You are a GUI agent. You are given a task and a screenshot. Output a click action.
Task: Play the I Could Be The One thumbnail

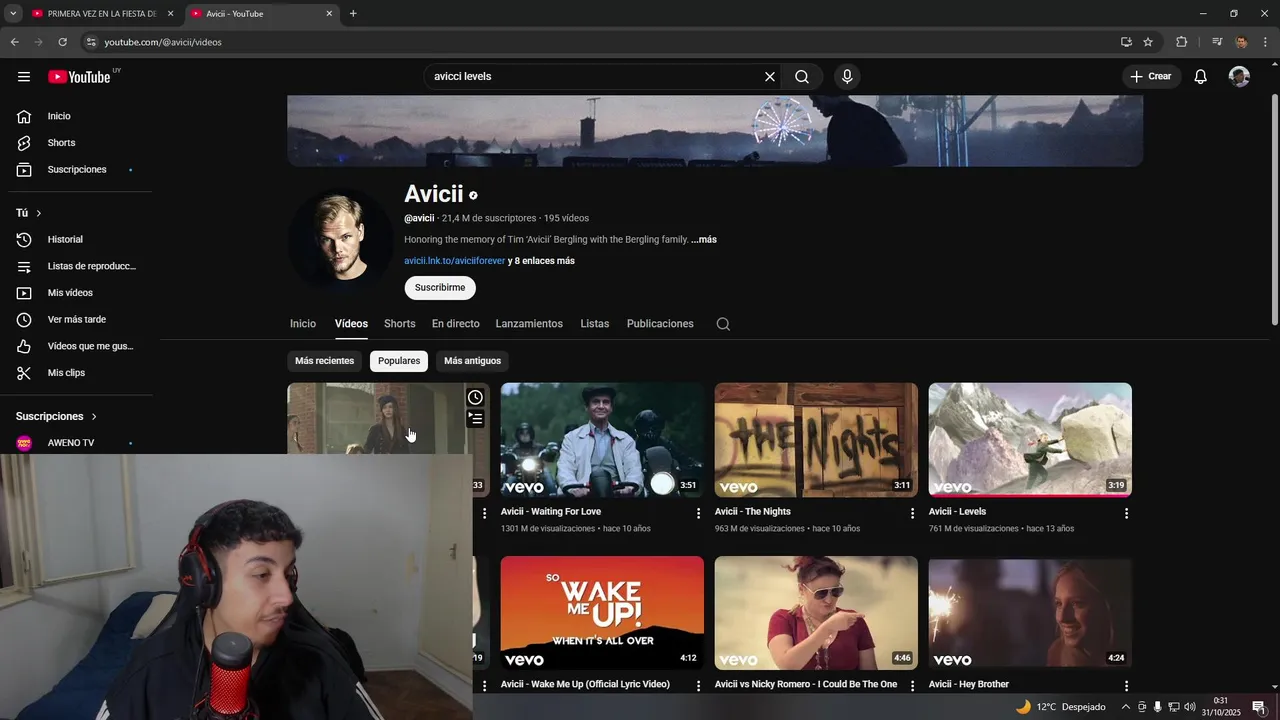[816, 613]
